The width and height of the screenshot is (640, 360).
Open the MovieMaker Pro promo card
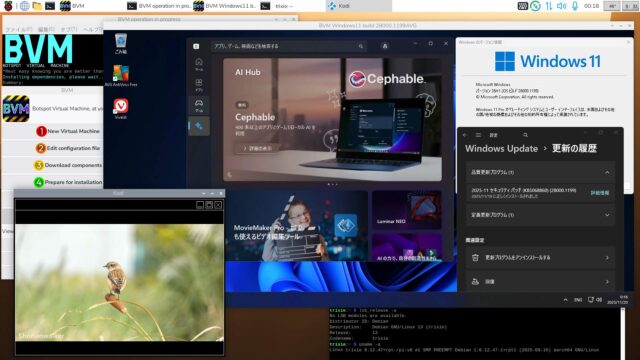[297, 226]
